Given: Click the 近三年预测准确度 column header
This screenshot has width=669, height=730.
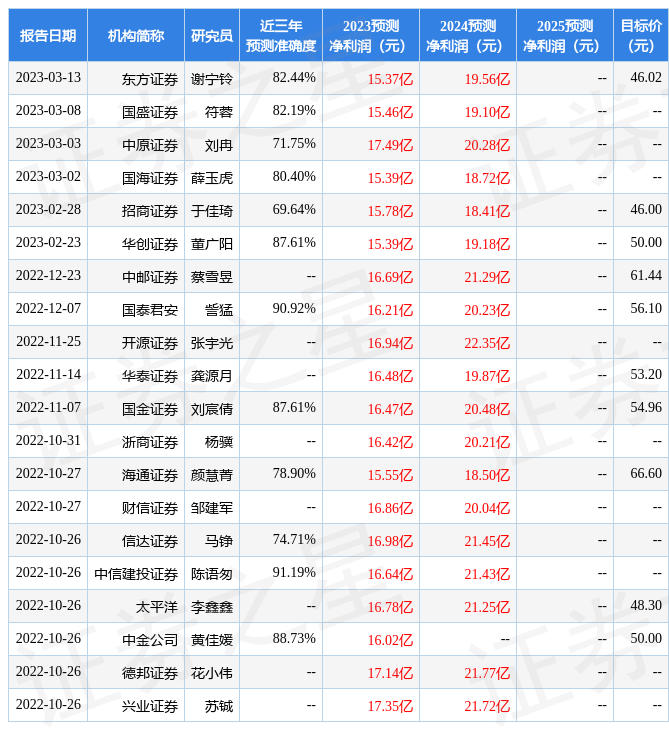Looking at the screenshot, I should coord(281,35).
